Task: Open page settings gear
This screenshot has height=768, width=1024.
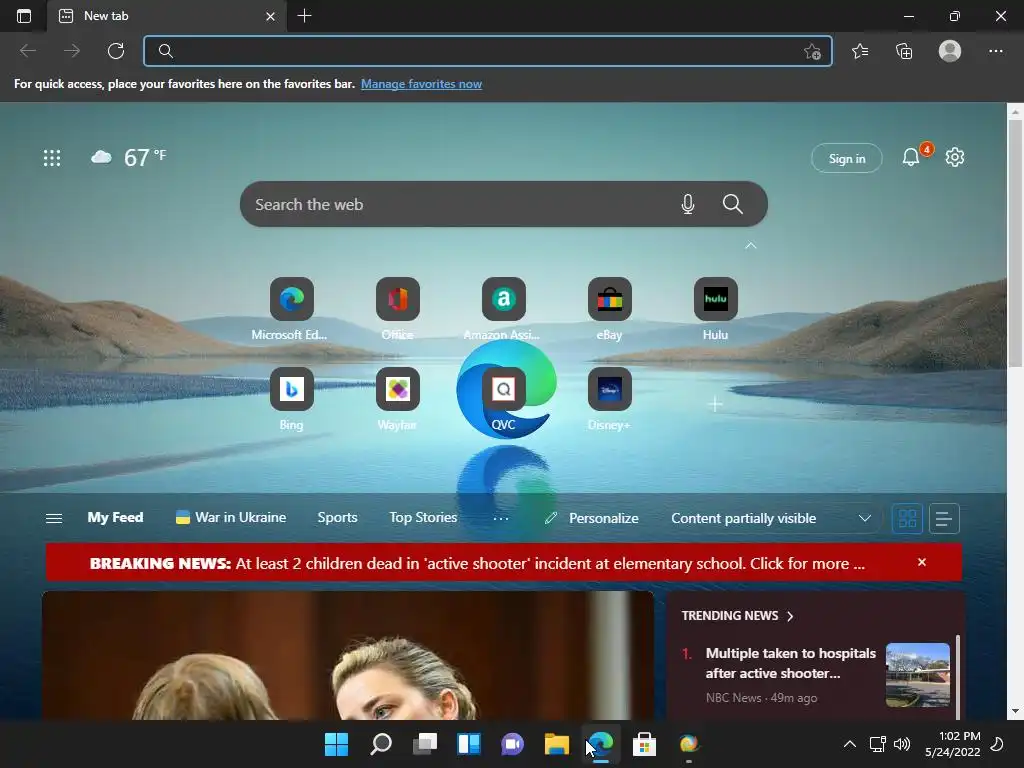Action: point(955,157)
